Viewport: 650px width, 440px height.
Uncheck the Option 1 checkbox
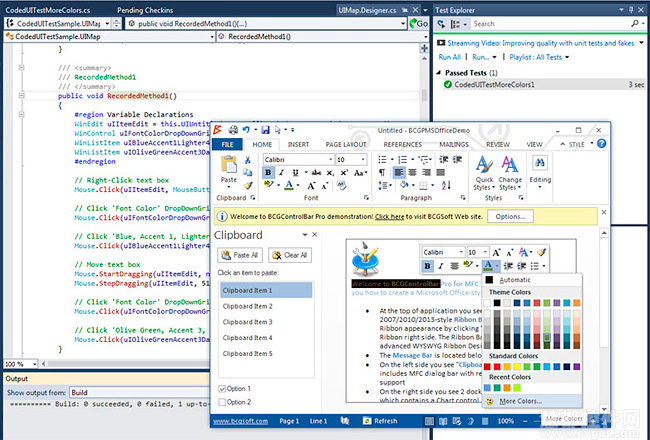[222, 389]
